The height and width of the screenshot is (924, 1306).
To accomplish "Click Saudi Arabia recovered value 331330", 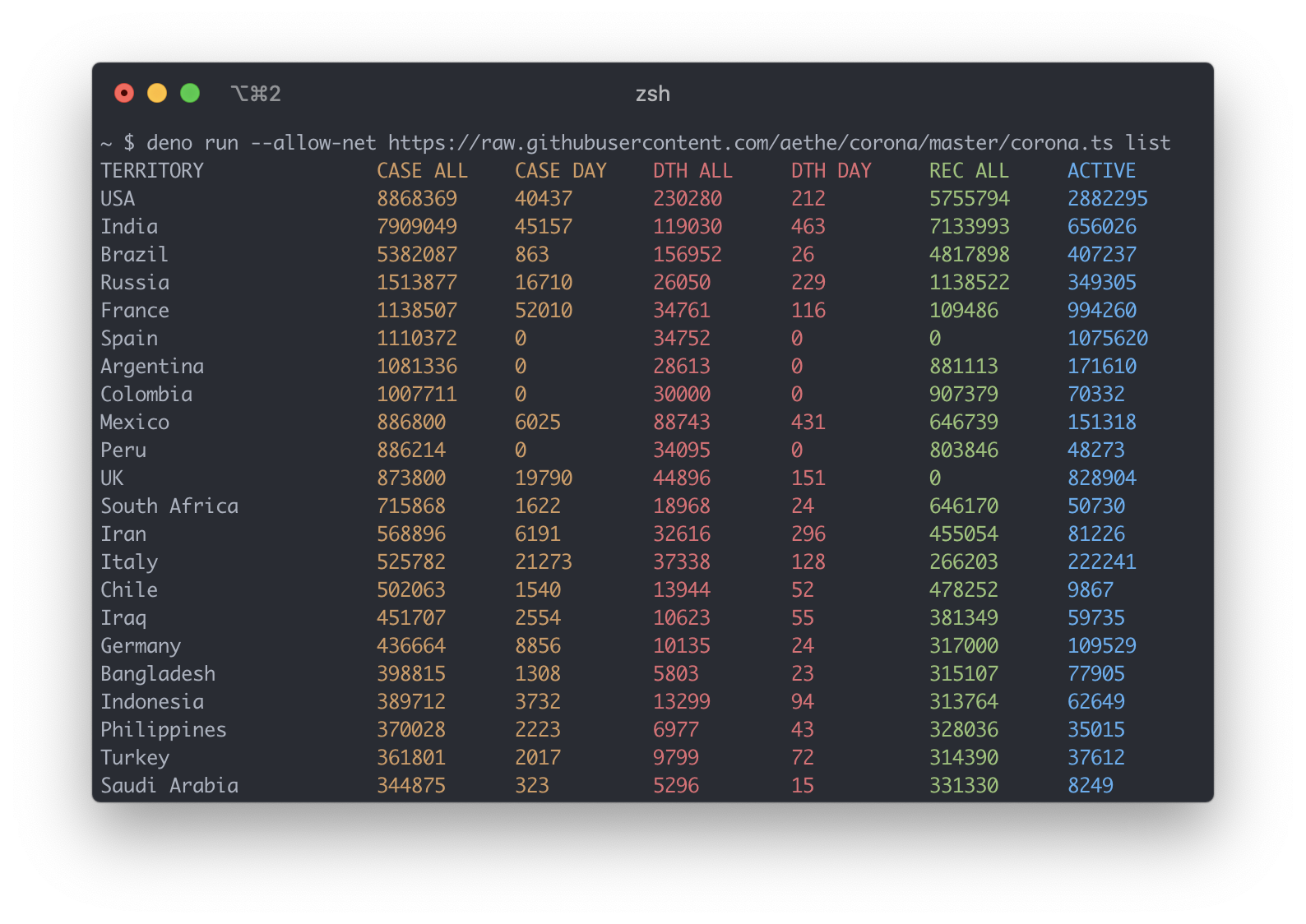I will (964, 786).
